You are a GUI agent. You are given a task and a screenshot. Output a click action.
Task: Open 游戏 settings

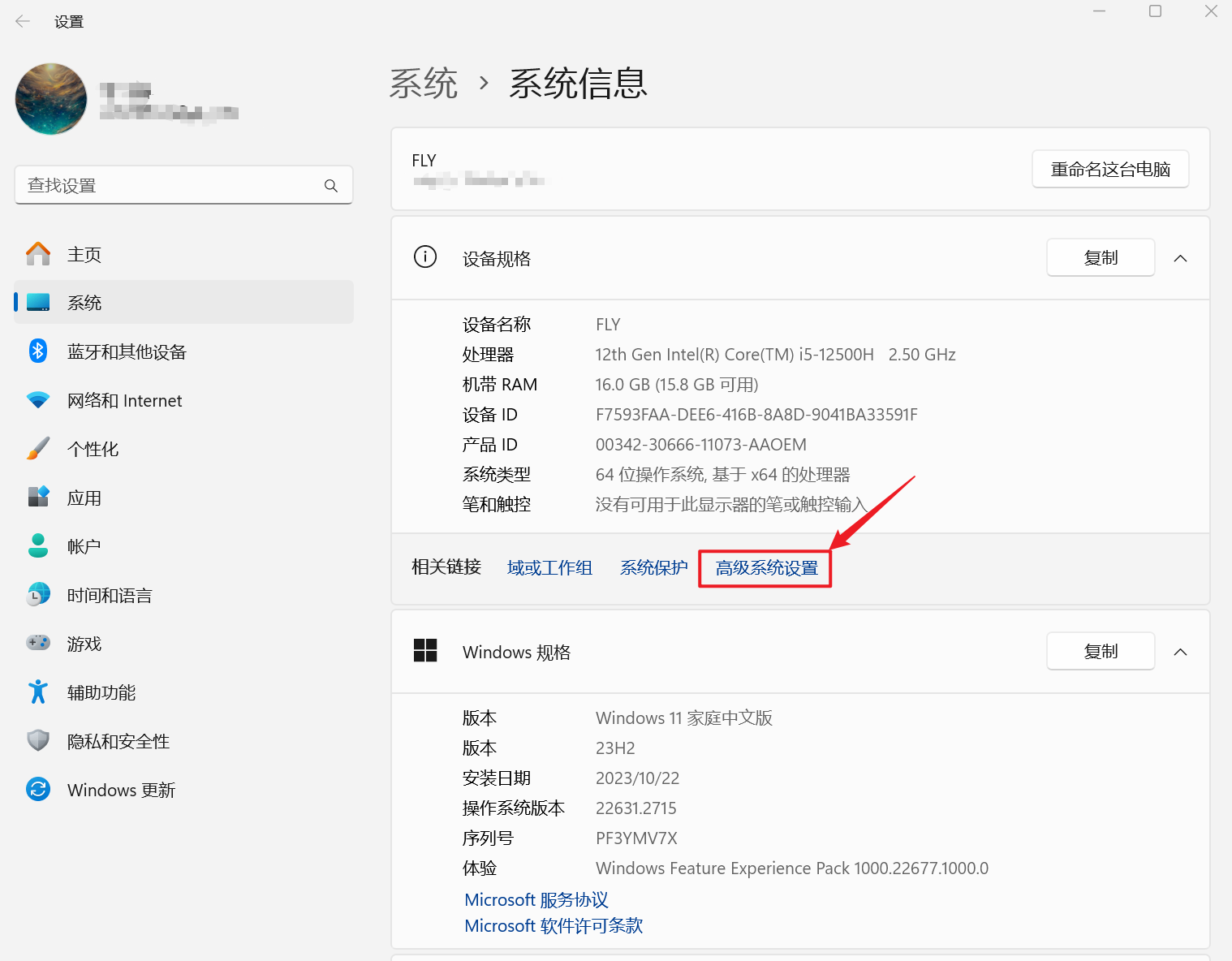(x=84, y=644)
